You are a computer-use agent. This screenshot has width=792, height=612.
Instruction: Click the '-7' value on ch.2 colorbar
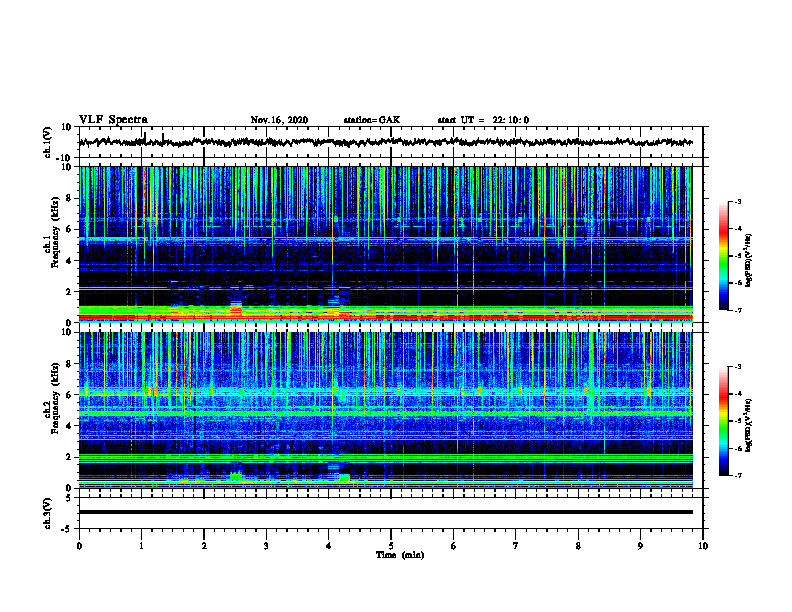coord(737,475)
